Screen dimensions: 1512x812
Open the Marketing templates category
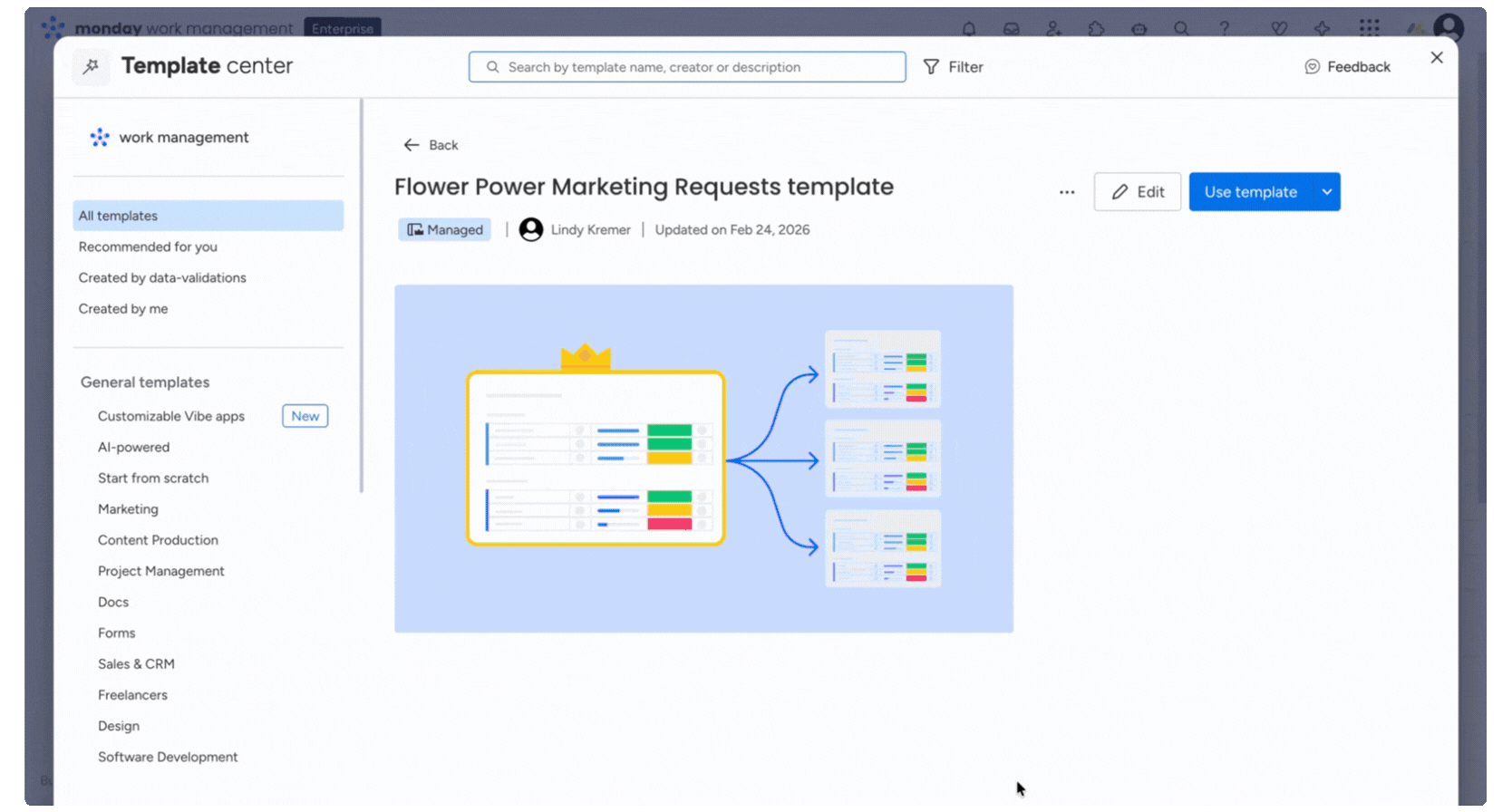tap(128, 509)
